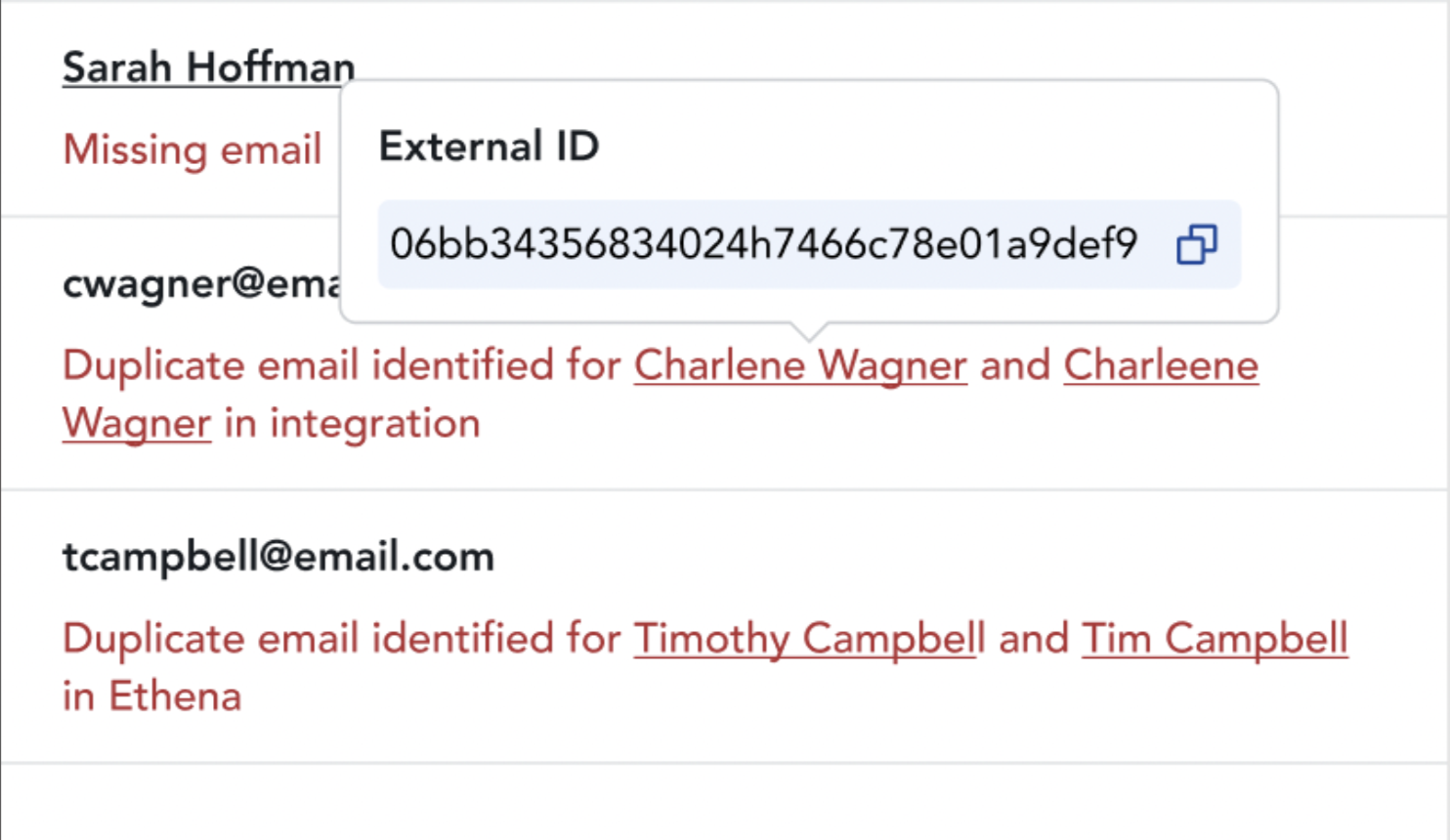The width and height of the screenshot is (1450, 840).
Task: Click the empty row below the tcampbell entry
Action: [725, 802]
